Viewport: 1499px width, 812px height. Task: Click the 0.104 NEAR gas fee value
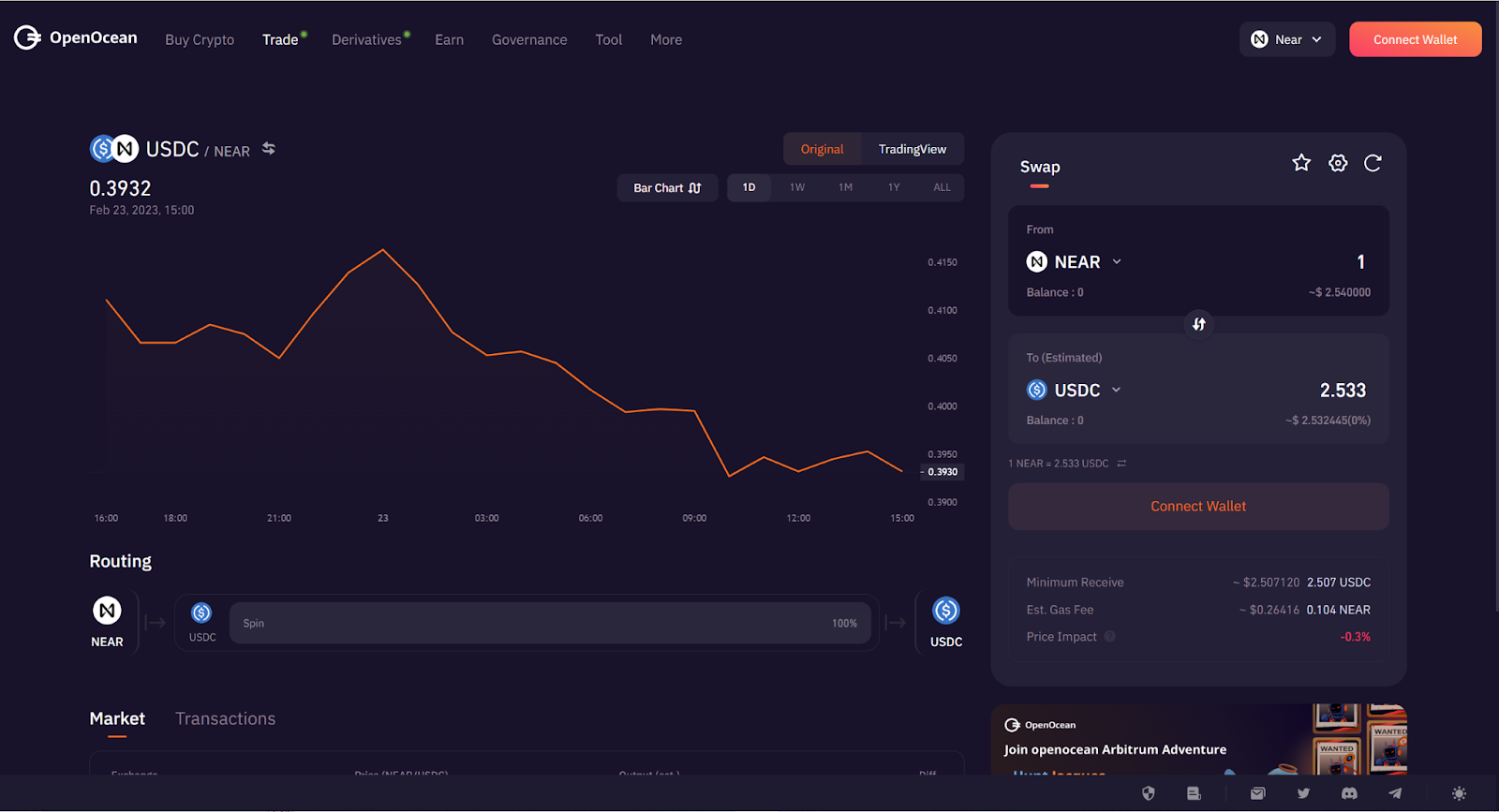1339,610
